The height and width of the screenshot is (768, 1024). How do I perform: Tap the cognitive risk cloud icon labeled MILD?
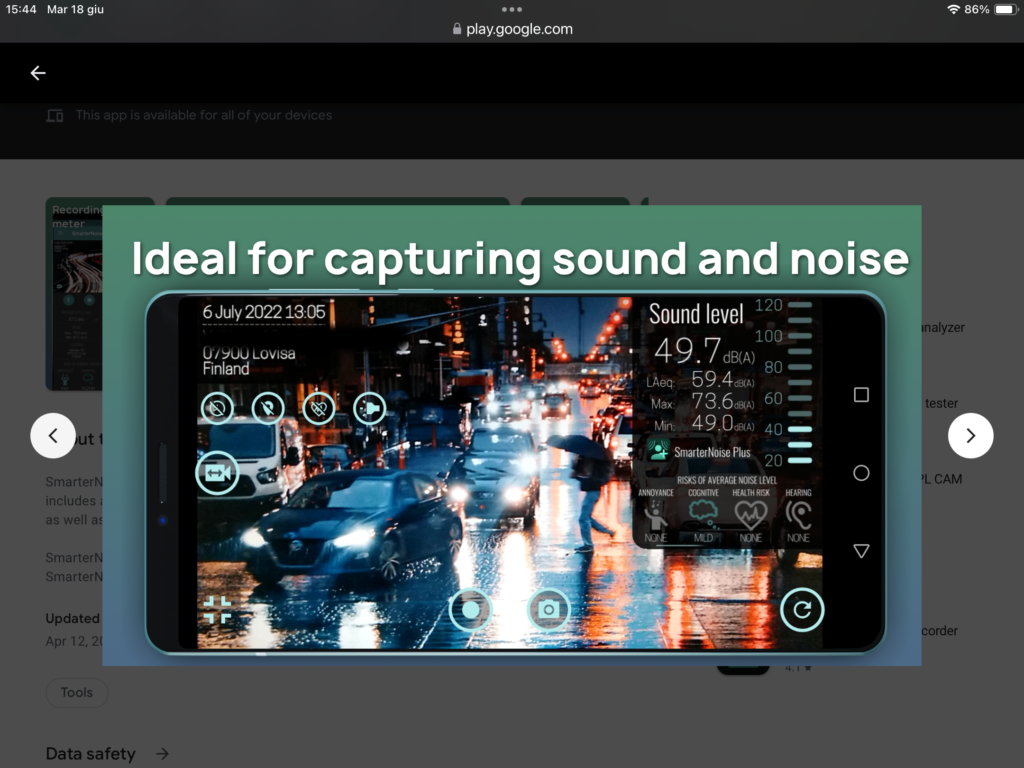(703, 516)
